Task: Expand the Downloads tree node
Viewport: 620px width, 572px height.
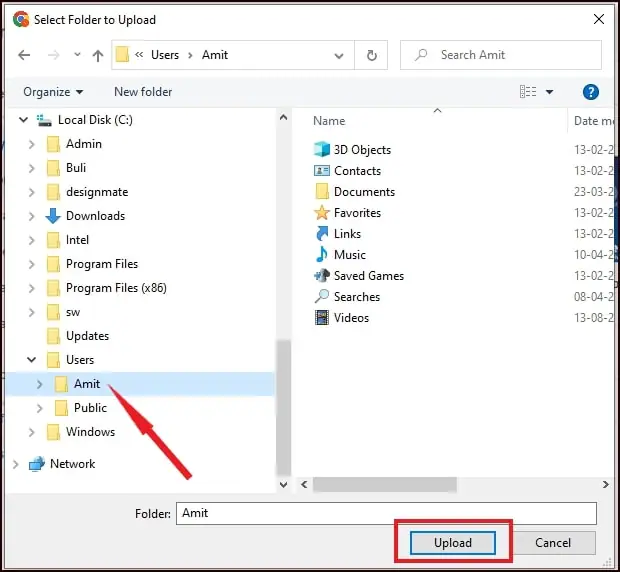Action: pos(32,216)
